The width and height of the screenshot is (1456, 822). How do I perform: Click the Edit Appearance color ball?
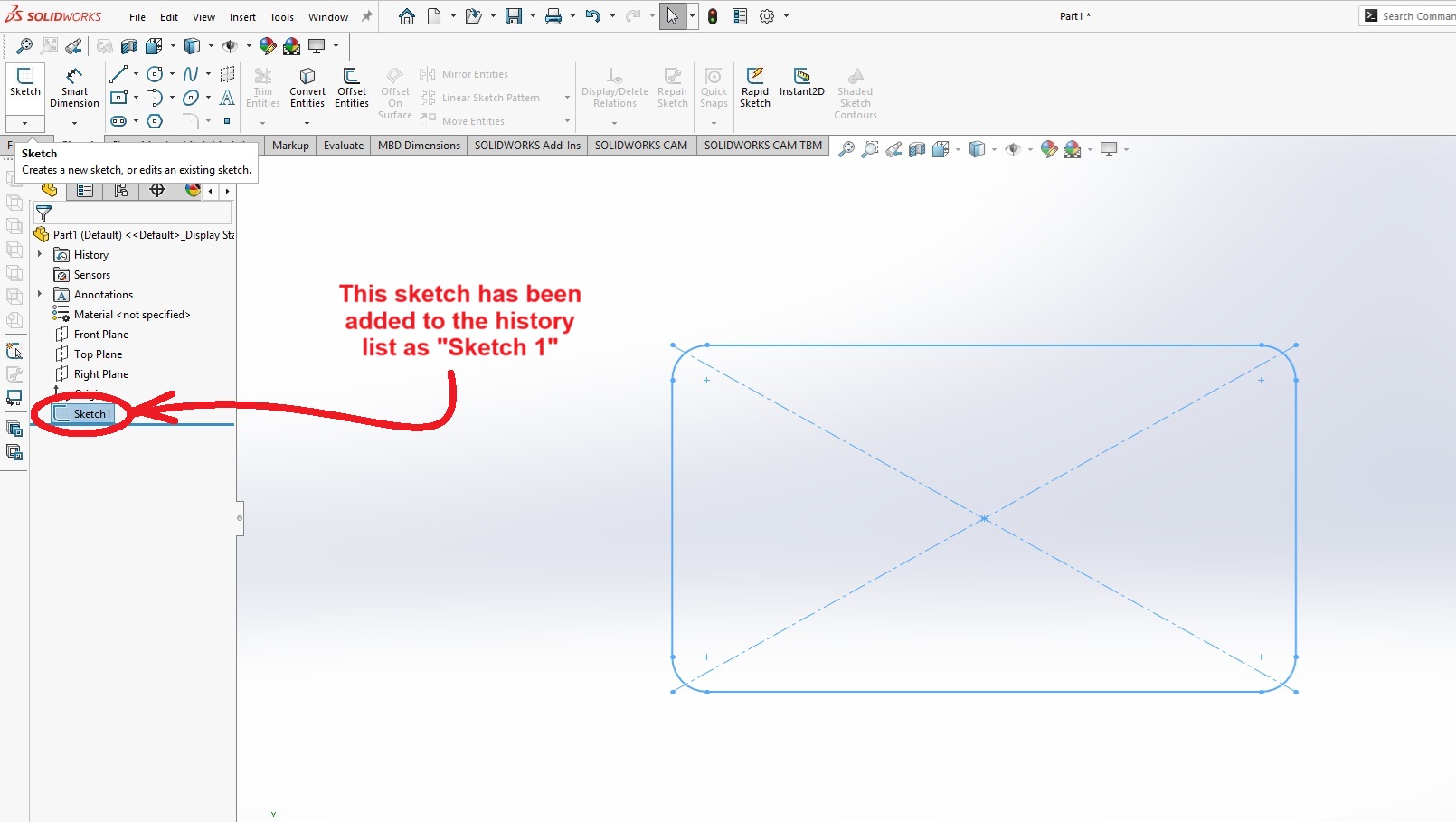click(1048, 149)
